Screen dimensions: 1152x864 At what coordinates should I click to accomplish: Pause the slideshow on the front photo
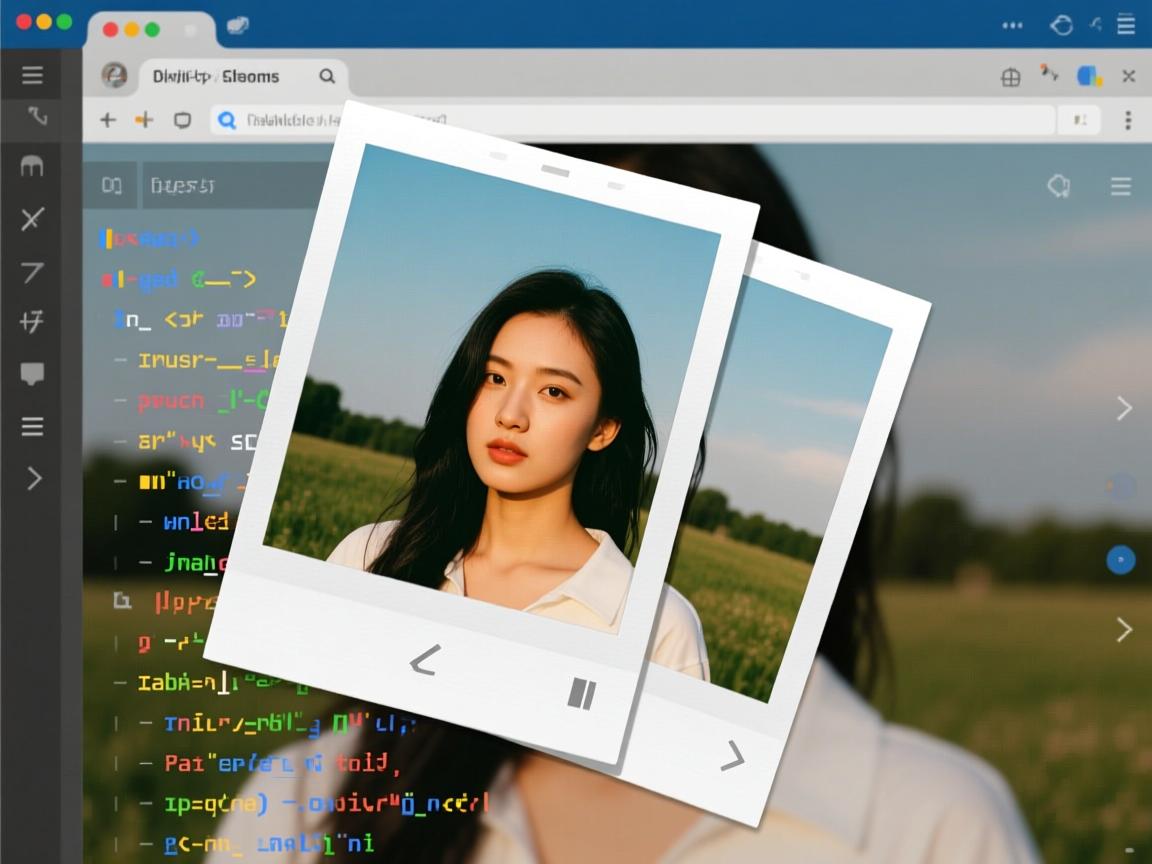(581, 693)
